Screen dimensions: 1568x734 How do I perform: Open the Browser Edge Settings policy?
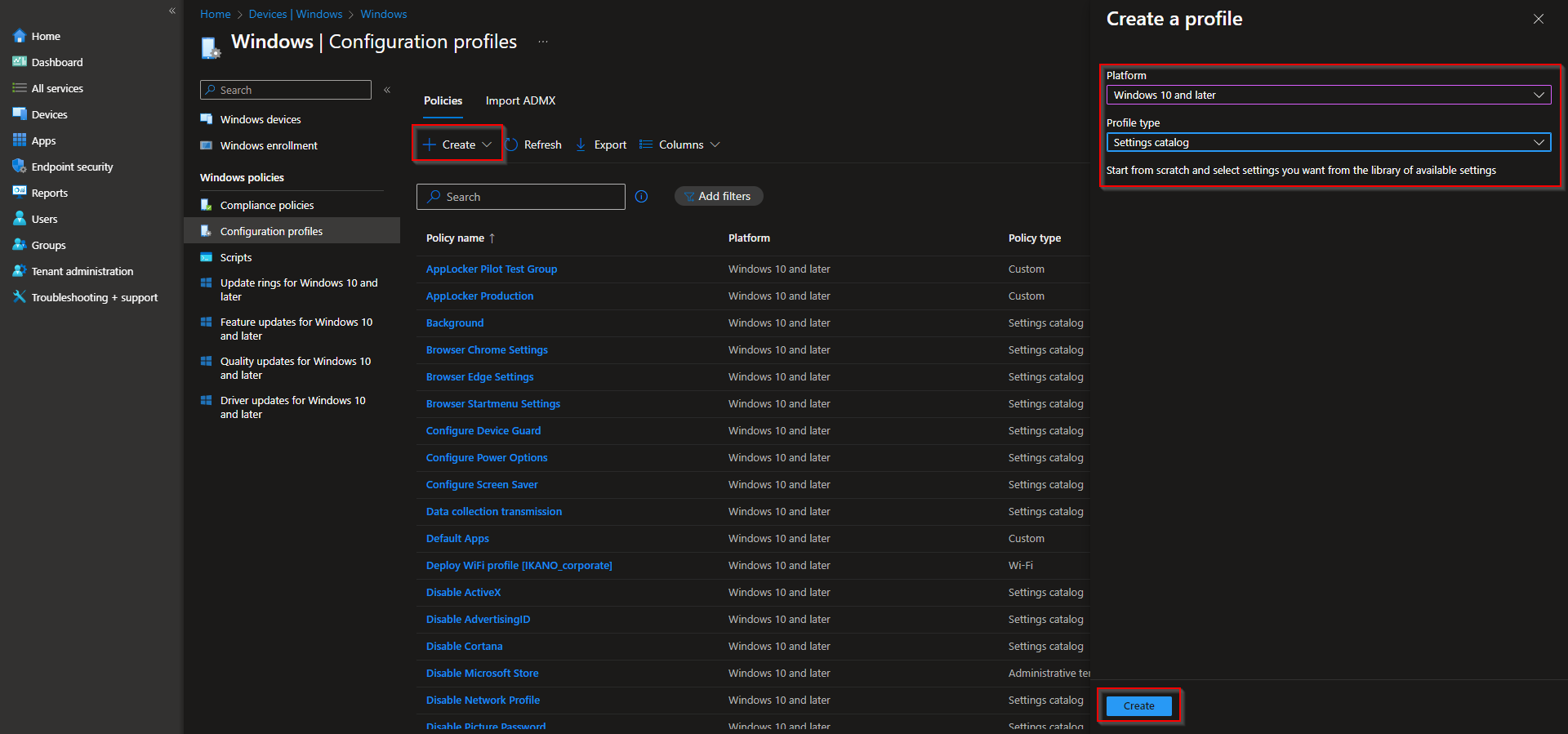click(480, 376)
